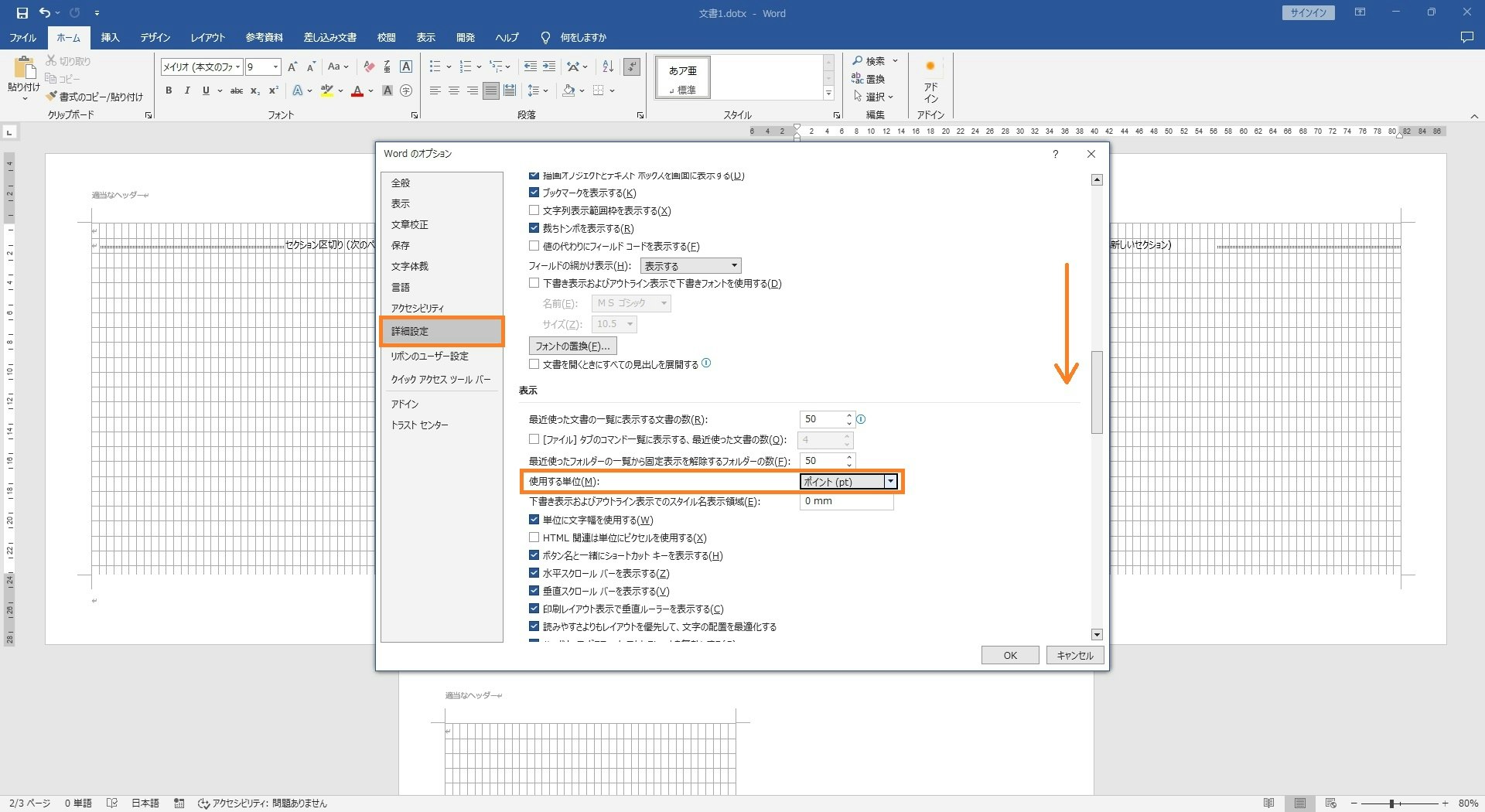Viewport: 1485px width, 812px height.
Task: Undo the last action in the title bar
Action: pos(45,12)
